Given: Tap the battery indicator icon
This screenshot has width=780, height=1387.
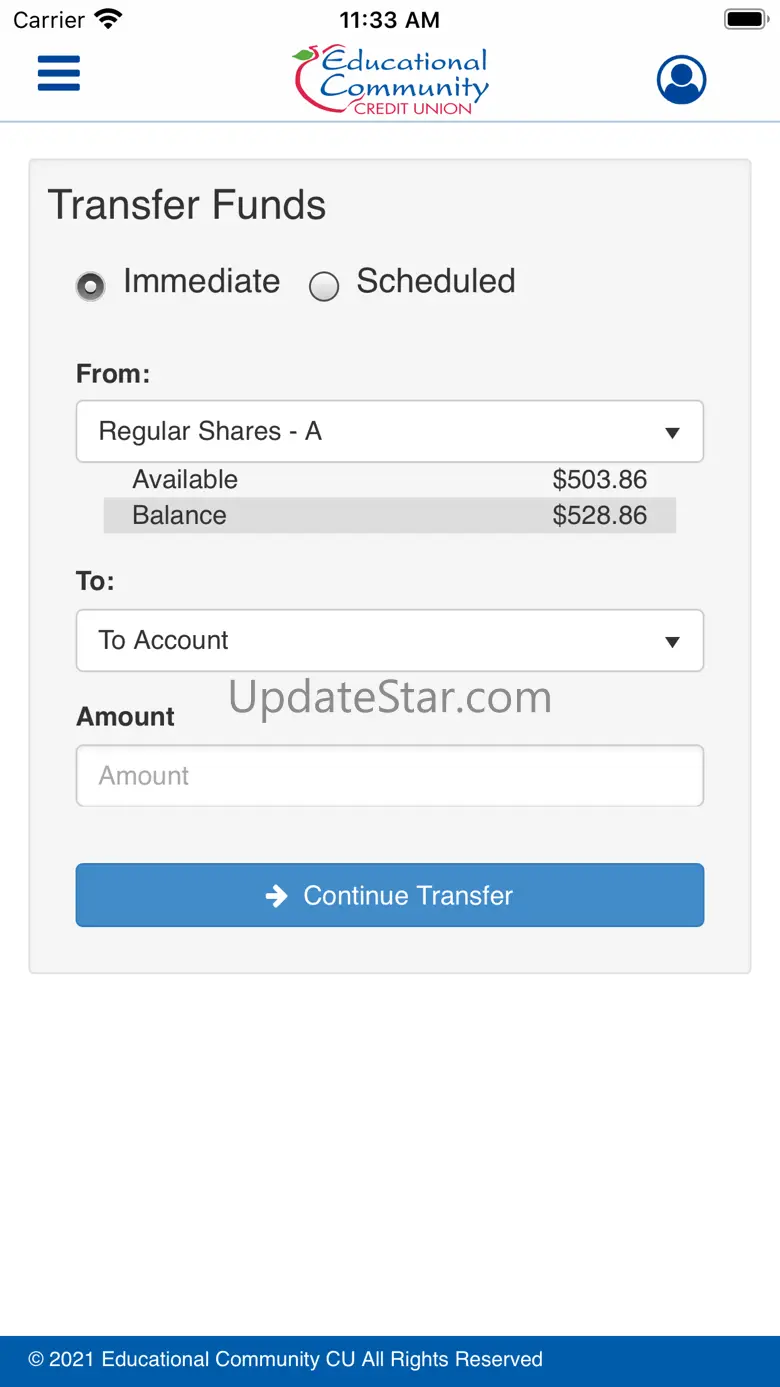Looking at the screenshot, I should [x=745, y=19].
